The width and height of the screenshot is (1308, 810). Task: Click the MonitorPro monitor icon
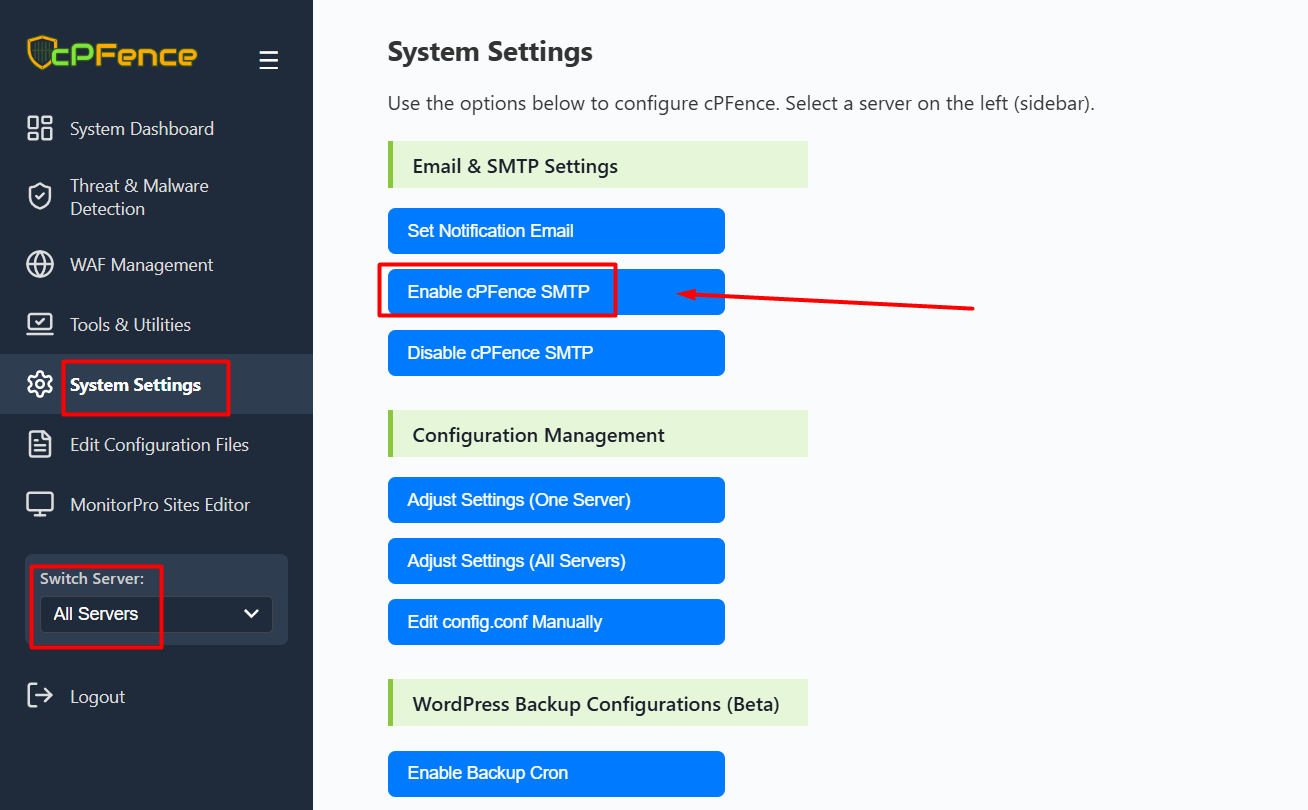(40, 505)
